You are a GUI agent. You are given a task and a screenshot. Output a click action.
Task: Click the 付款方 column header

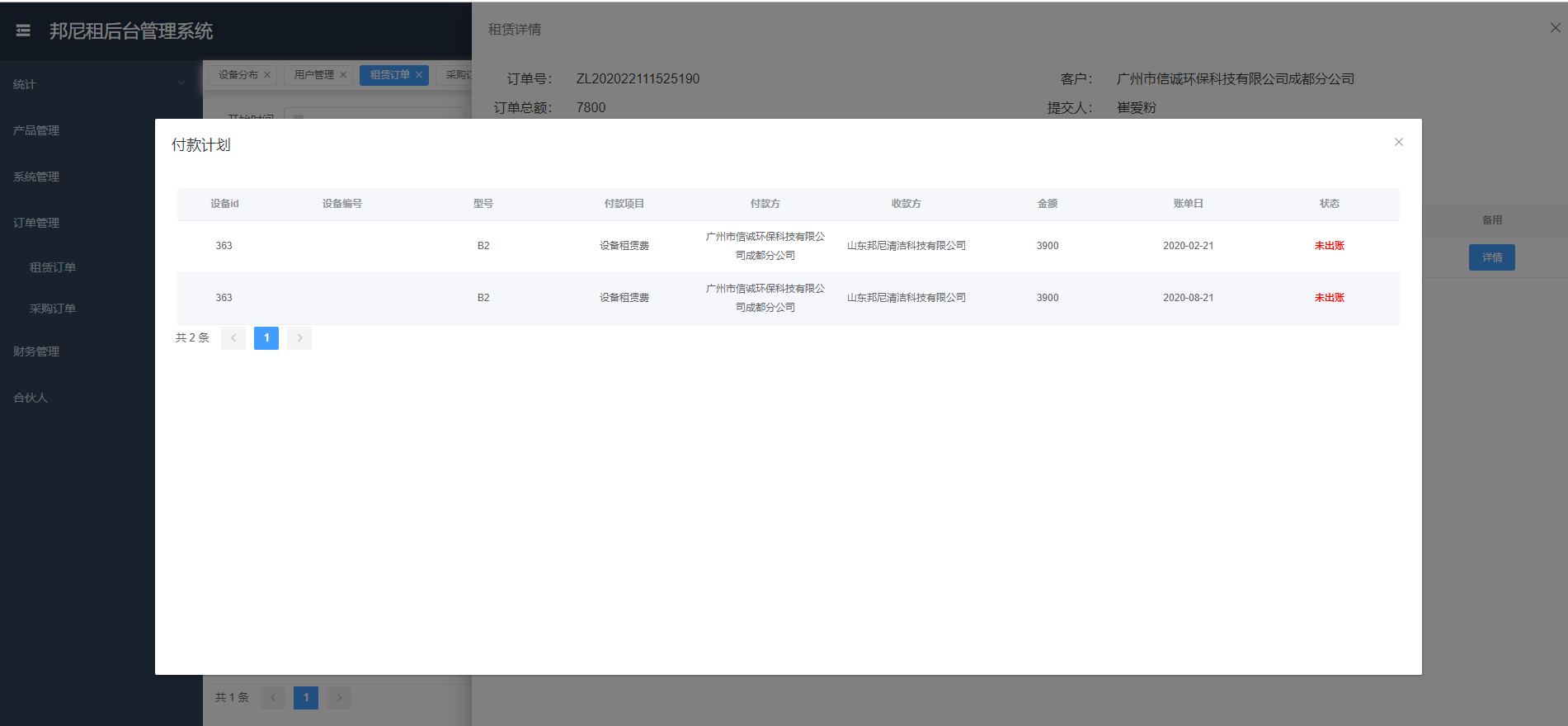tap(765, 204)
